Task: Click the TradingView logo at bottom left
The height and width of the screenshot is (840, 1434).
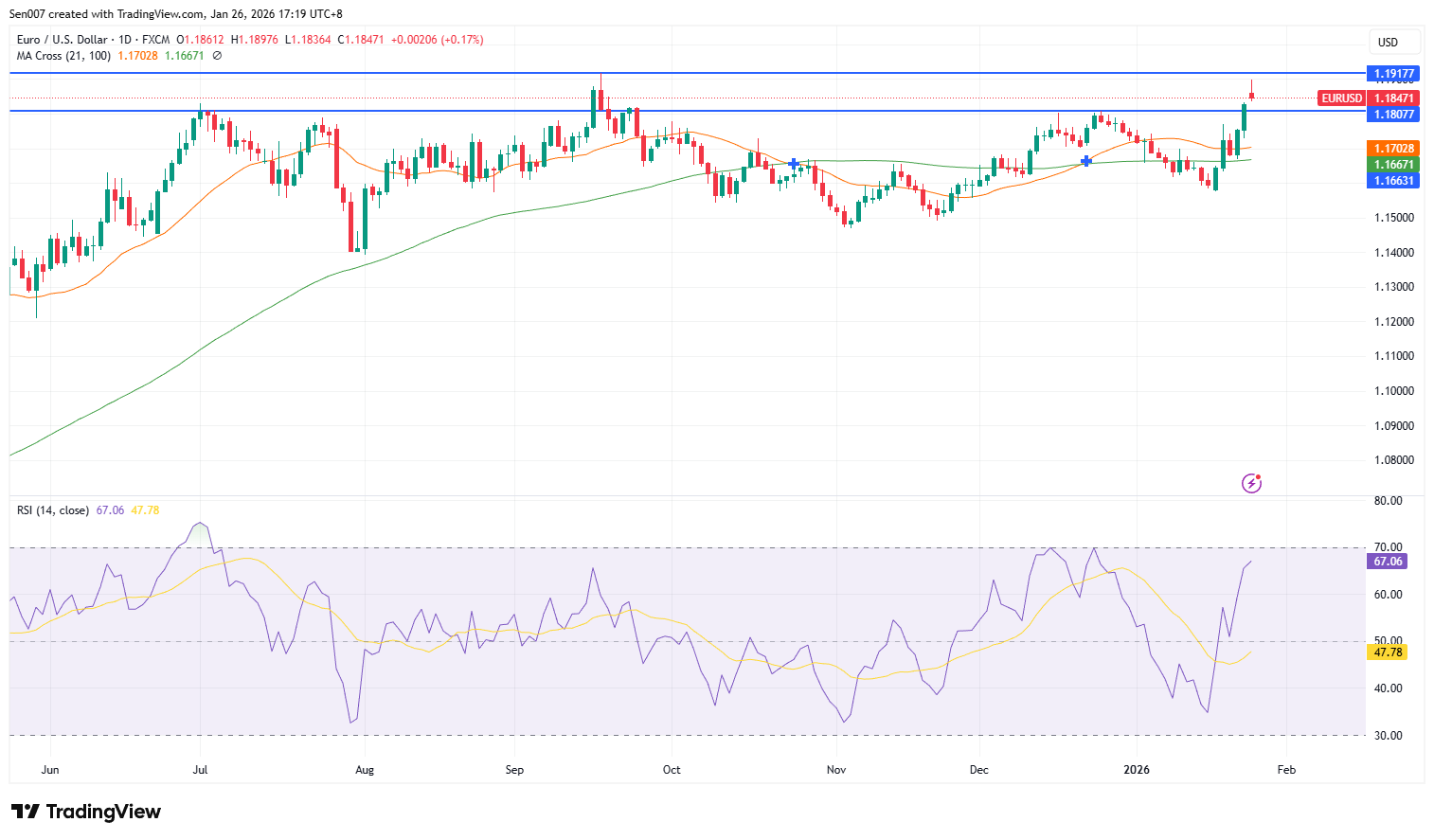Action: 86,812
